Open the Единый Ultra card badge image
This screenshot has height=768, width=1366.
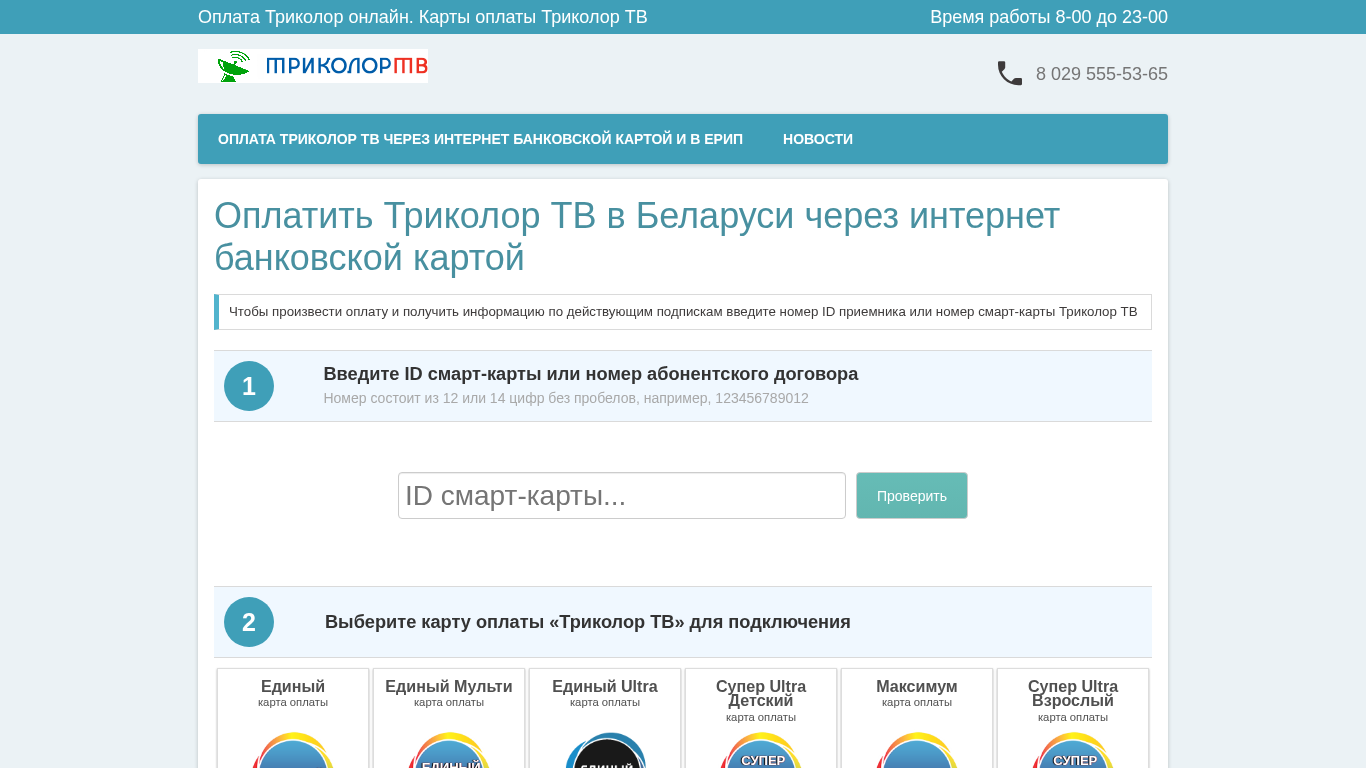605,750
